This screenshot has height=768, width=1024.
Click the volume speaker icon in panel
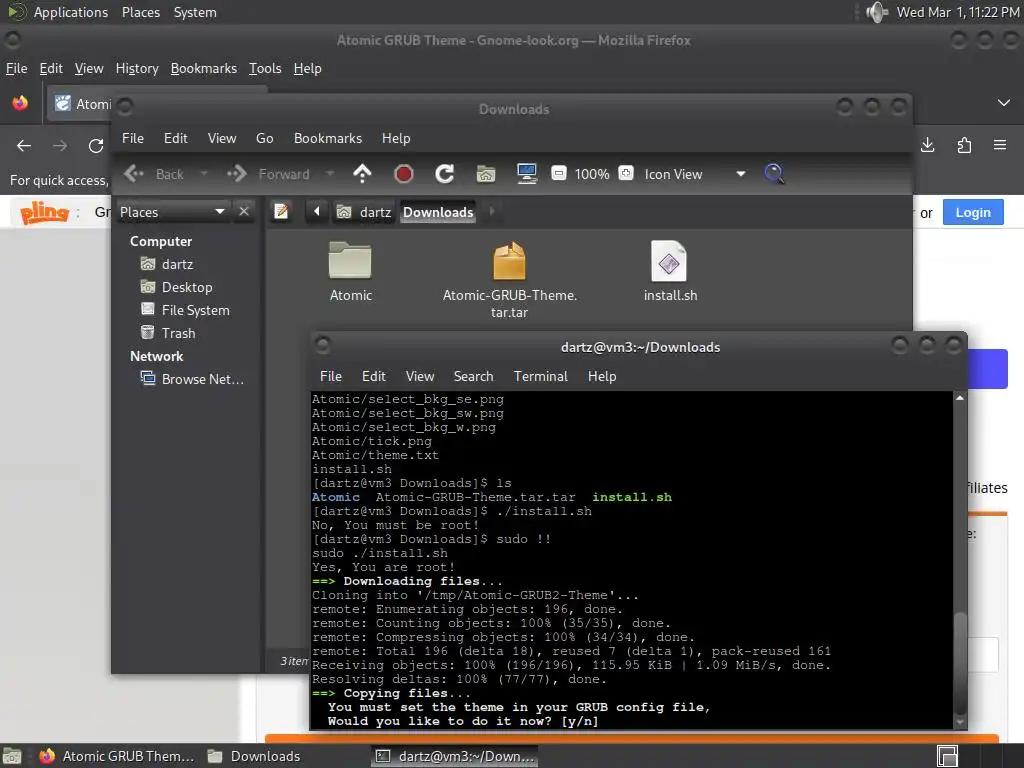point(876,12)
